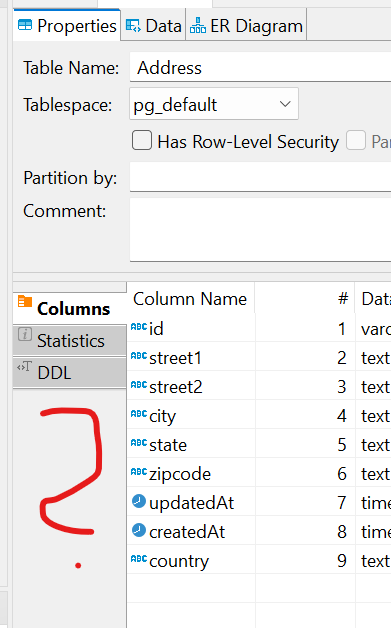Select the 'street2' column name

[x=175, y=387]
